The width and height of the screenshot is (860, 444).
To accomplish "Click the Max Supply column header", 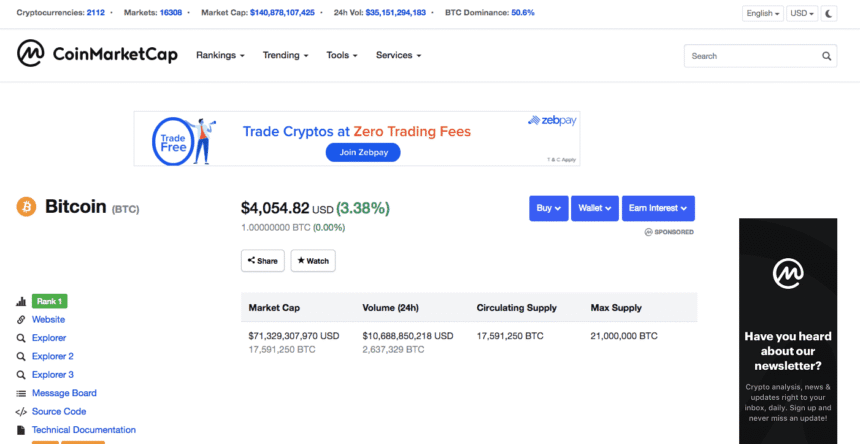I will pos(616,308).
